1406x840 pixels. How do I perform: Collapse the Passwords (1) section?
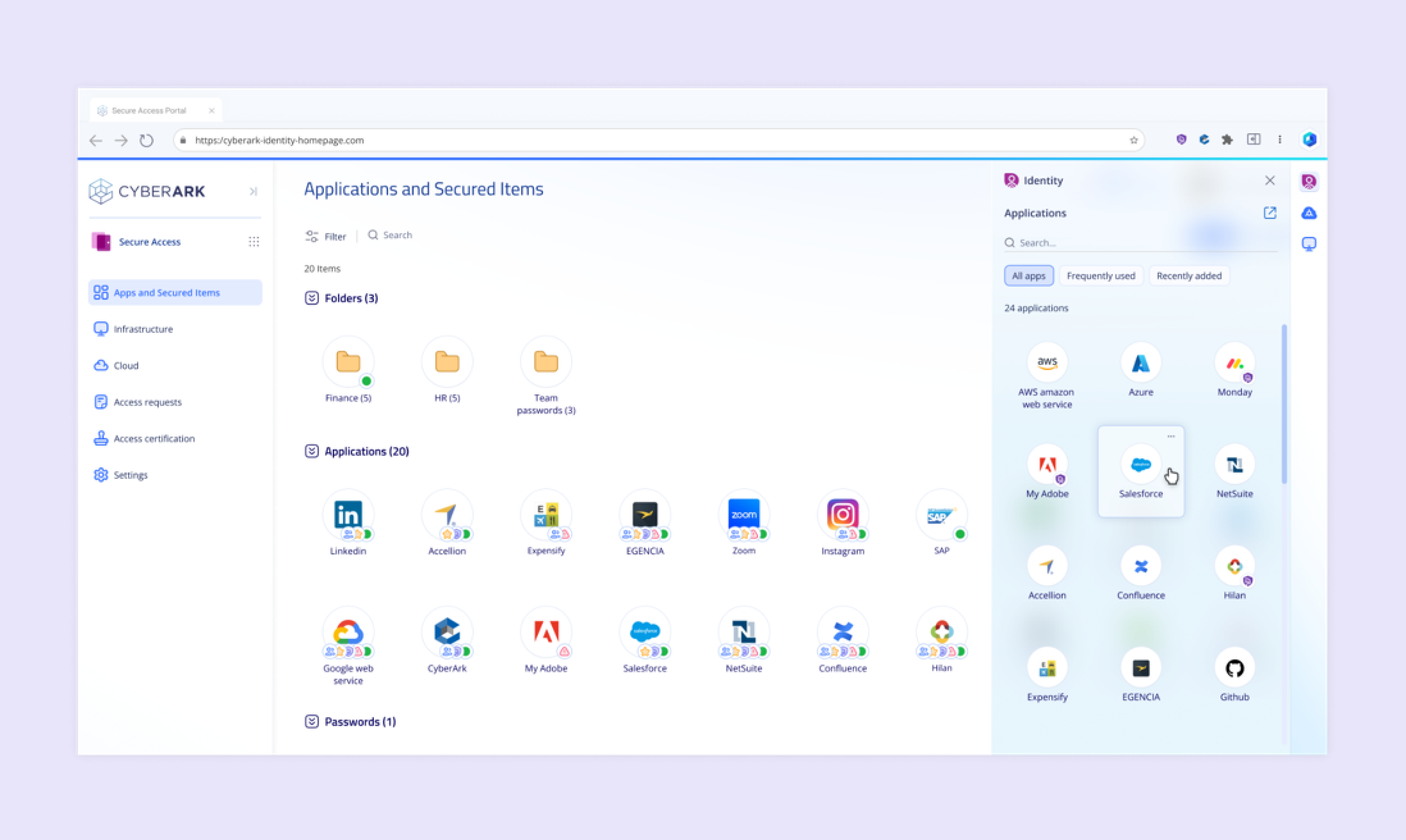click(x=311, y=722)
